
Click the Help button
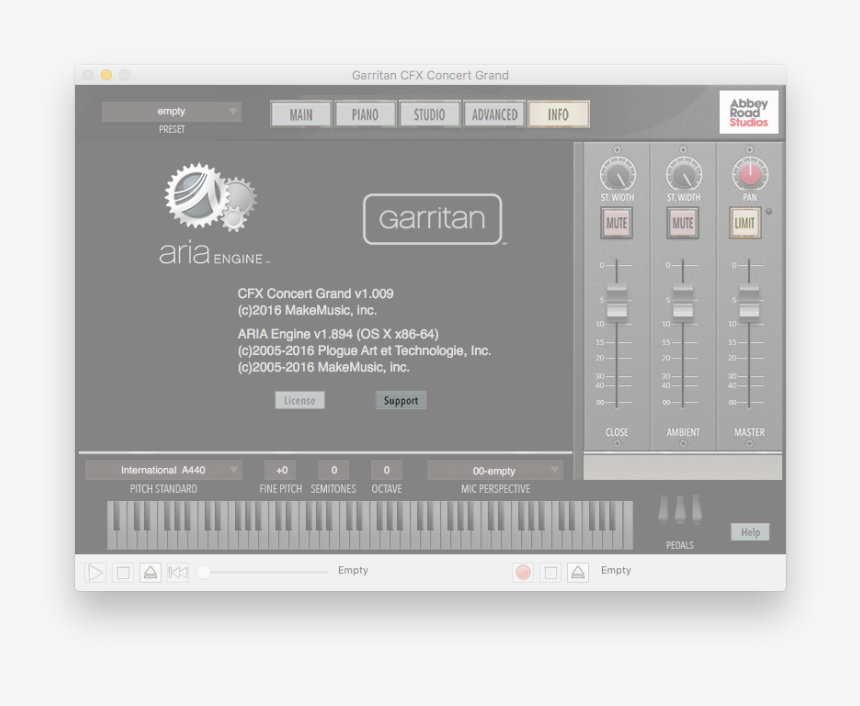tap(750, 532)
